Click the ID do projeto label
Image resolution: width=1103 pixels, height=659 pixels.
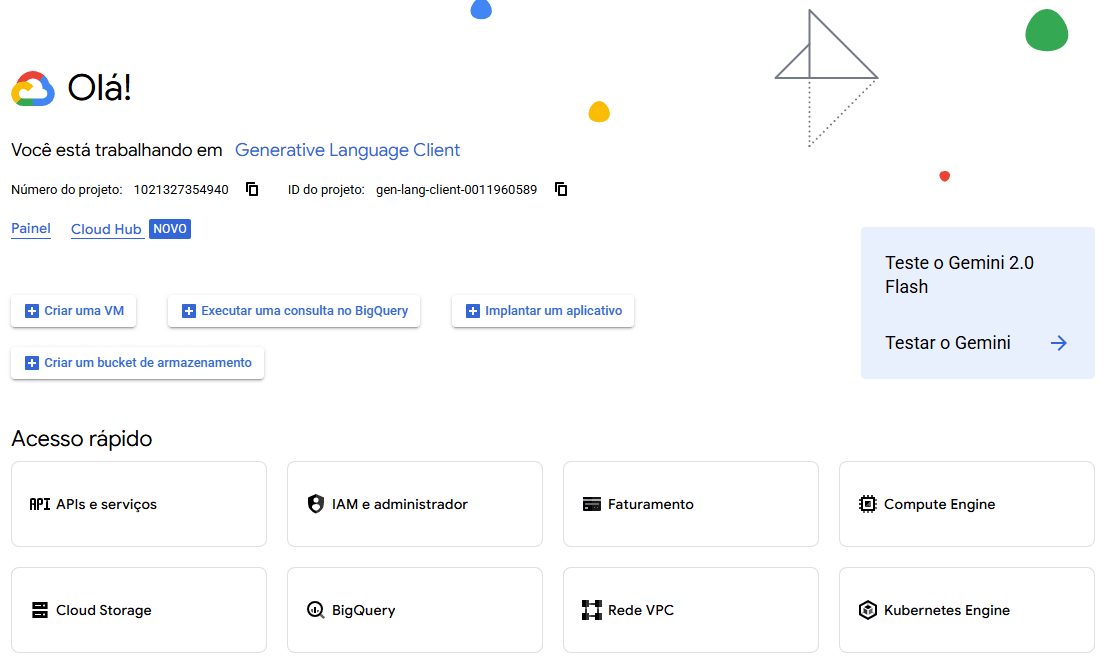pos(326,190)
